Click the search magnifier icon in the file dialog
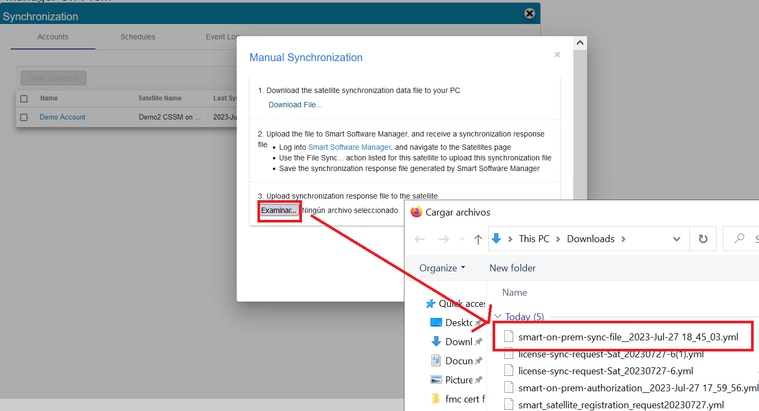The width and height of the screenshot is (759, 411). click(x=739, y=238)
